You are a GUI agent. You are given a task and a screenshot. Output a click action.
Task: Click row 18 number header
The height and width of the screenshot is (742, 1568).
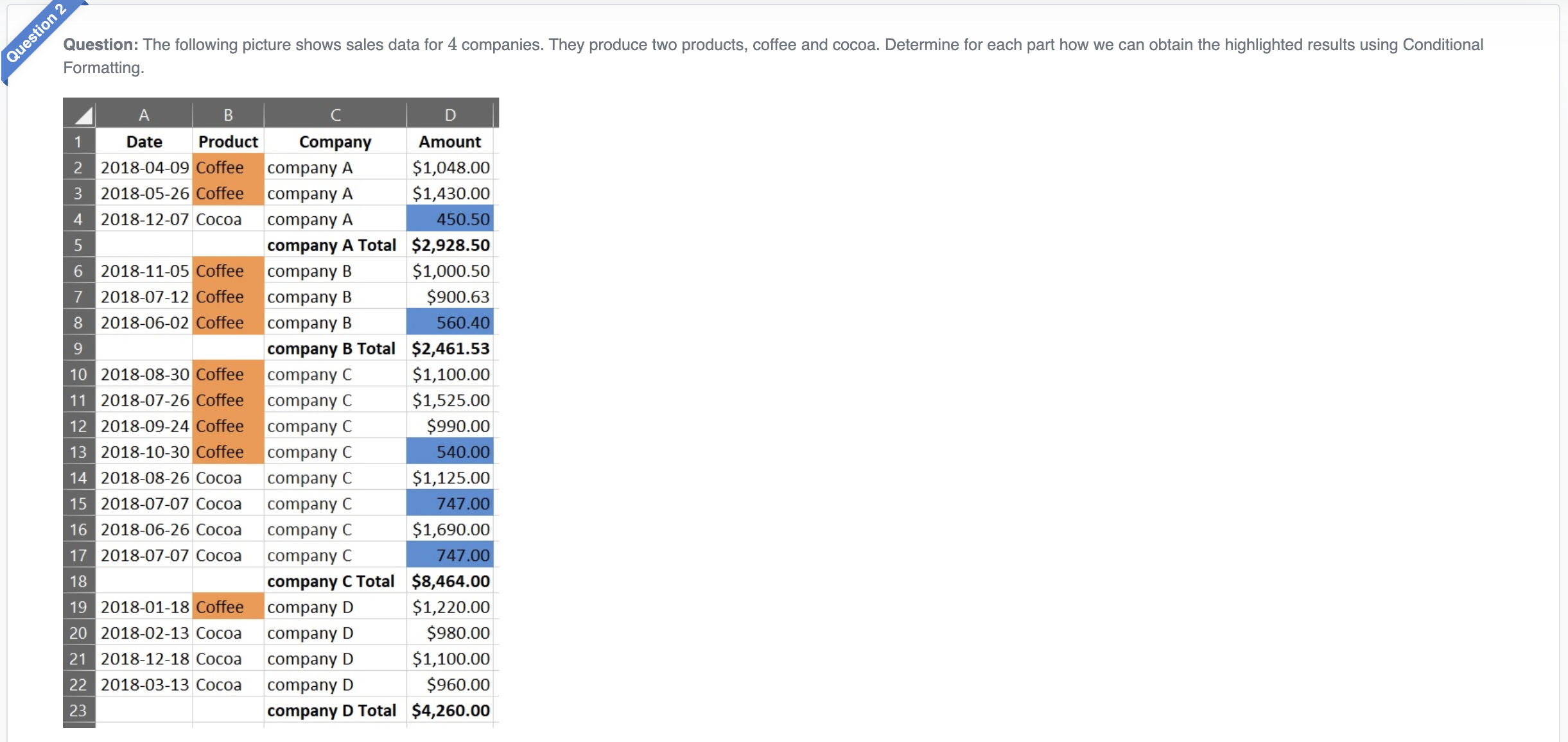78,582
